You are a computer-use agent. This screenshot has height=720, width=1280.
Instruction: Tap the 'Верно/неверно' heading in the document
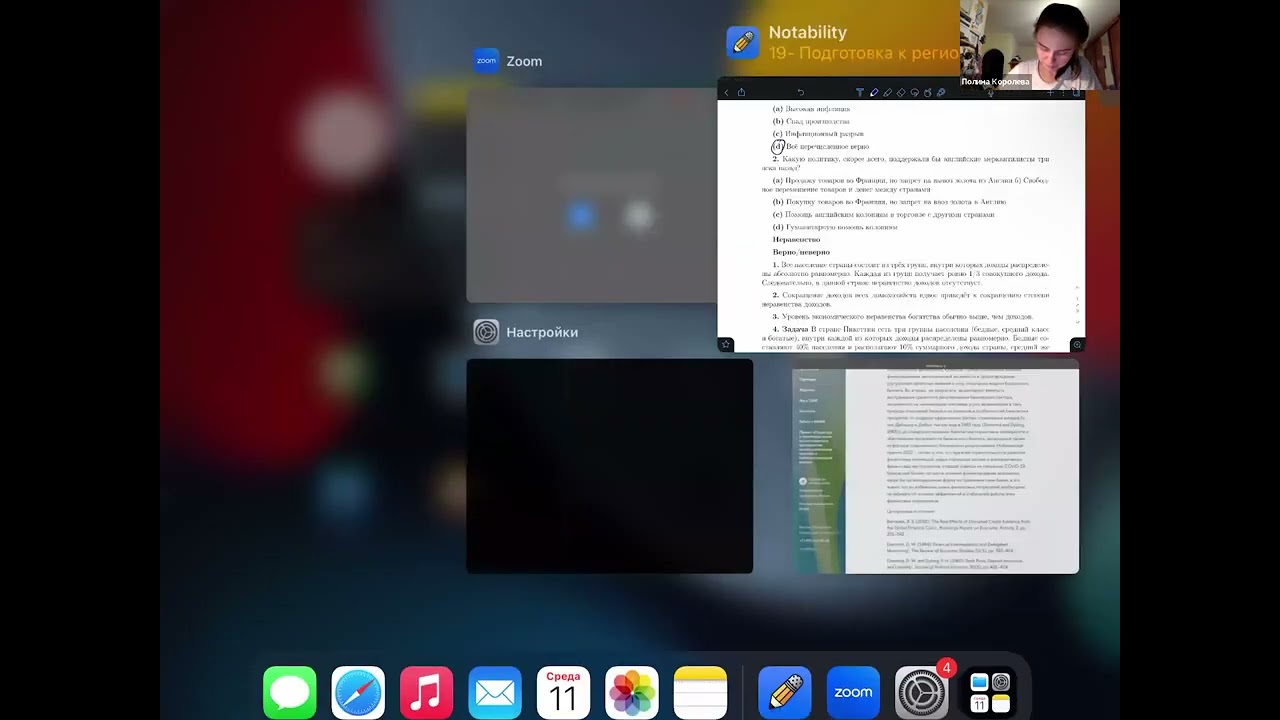(801, 252)
